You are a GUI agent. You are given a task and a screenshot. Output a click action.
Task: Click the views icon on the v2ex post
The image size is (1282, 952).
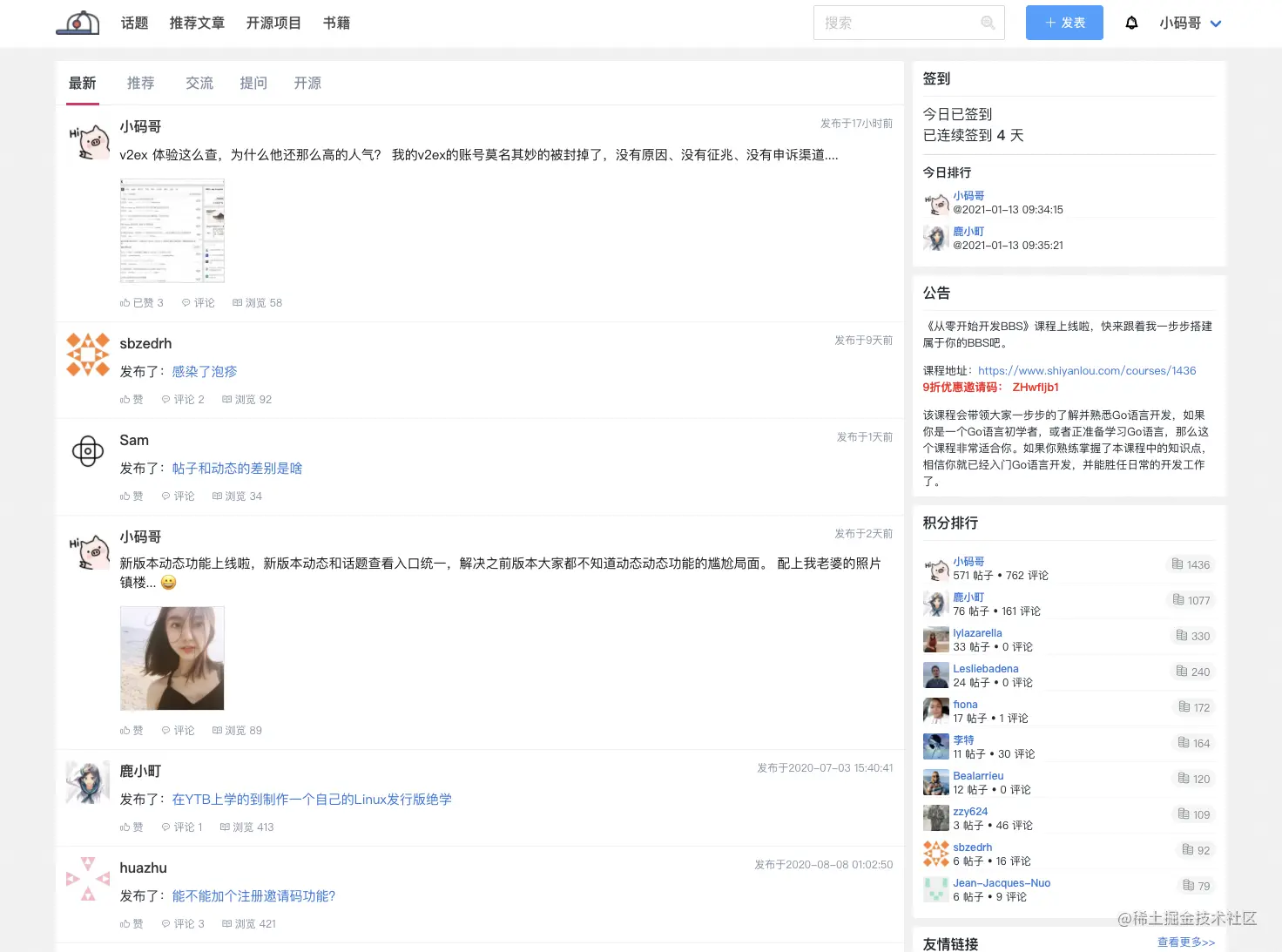point(238,302)
